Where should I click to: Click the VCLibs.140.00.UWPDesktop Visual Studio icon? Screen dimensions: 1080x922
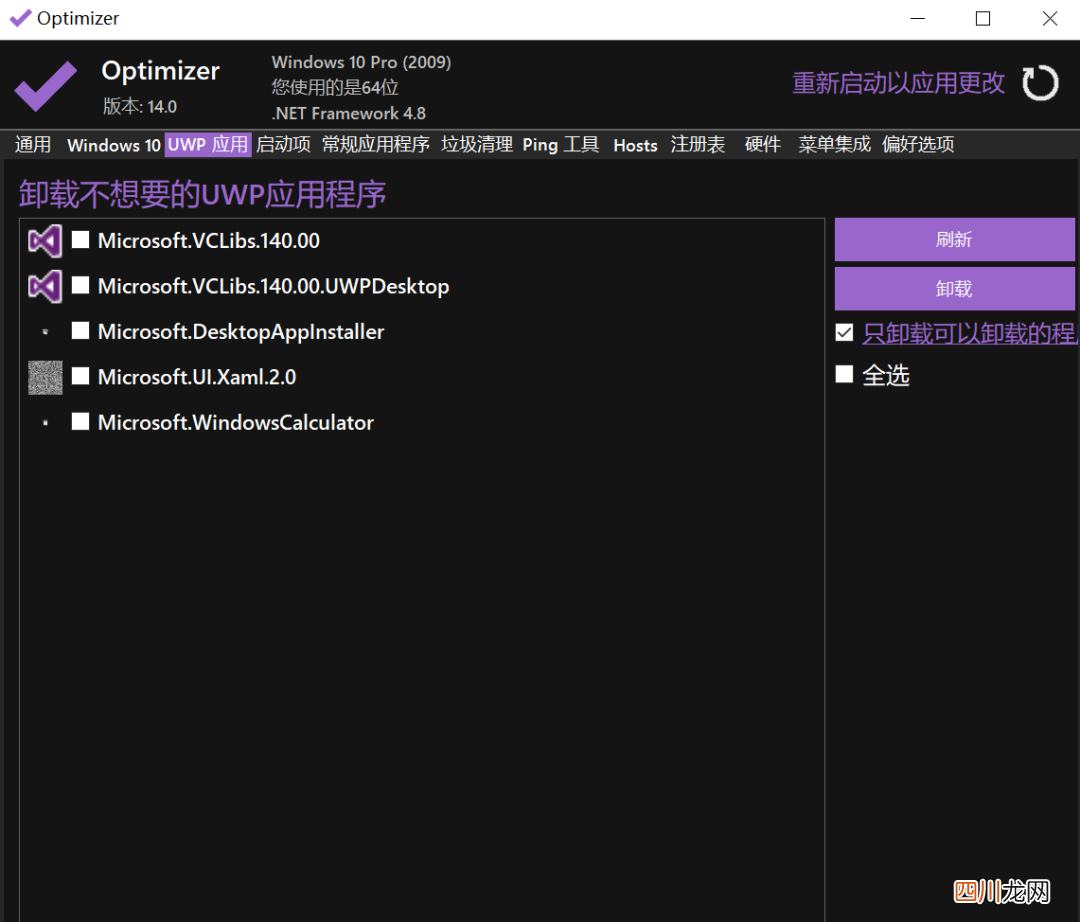point(45,286)
